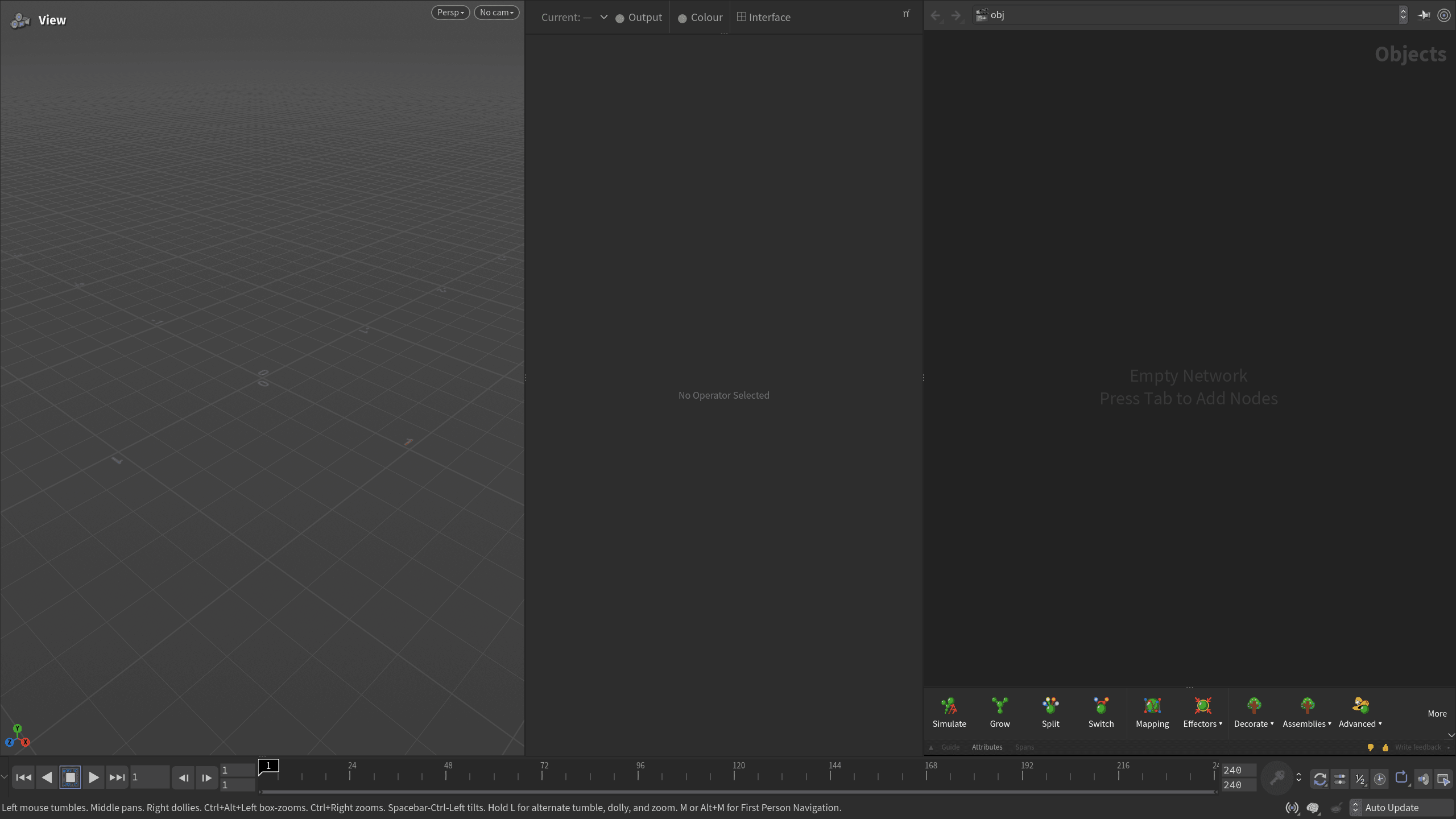
Task: Select the Split tool
Action: (x=1050, y=713)
